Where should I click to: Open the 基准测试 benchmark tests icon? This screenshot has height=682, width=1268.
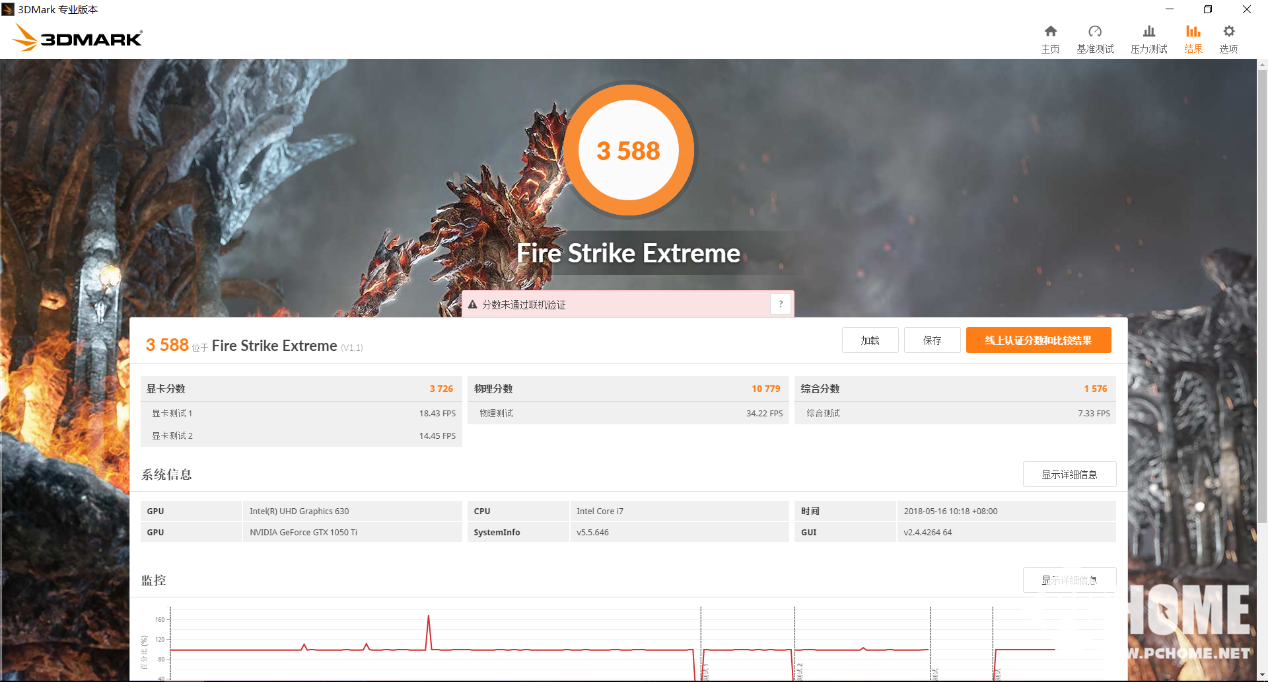(1095, 39)
